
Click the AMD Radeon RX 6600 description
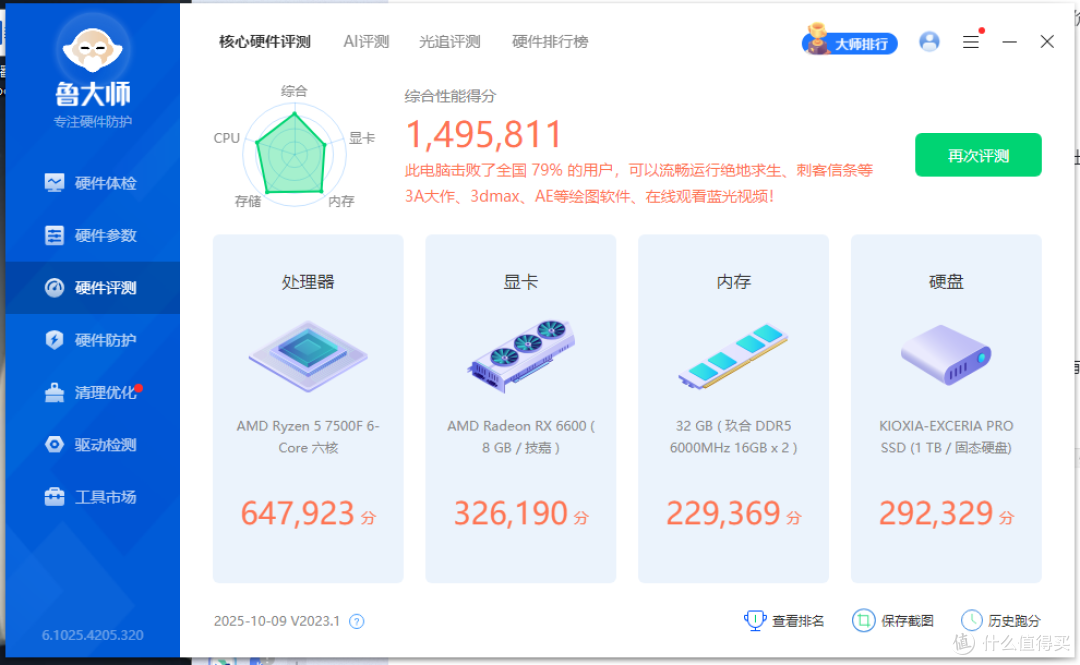521,437
